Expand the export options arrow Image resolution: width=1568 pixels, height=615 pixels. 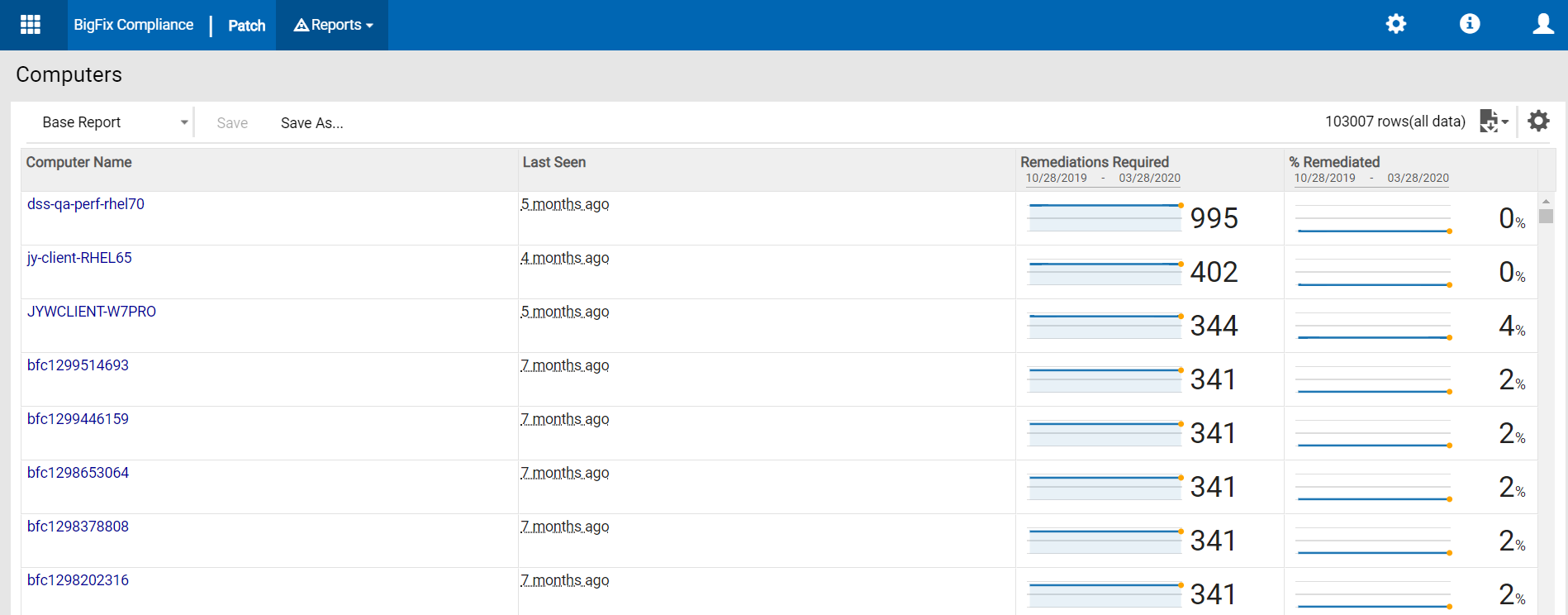(1505, 122)
